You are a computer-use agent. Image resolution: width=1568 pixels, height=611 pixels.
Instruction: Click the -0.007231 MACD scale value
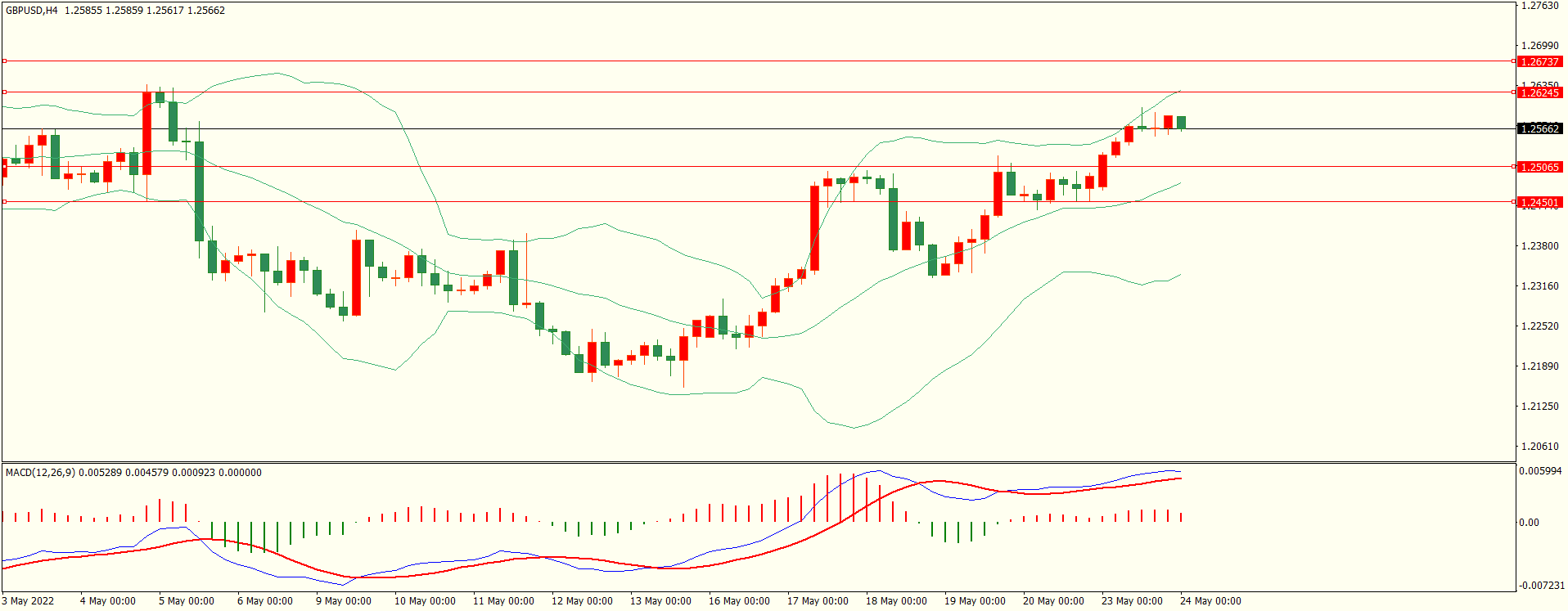(1542, 586)
